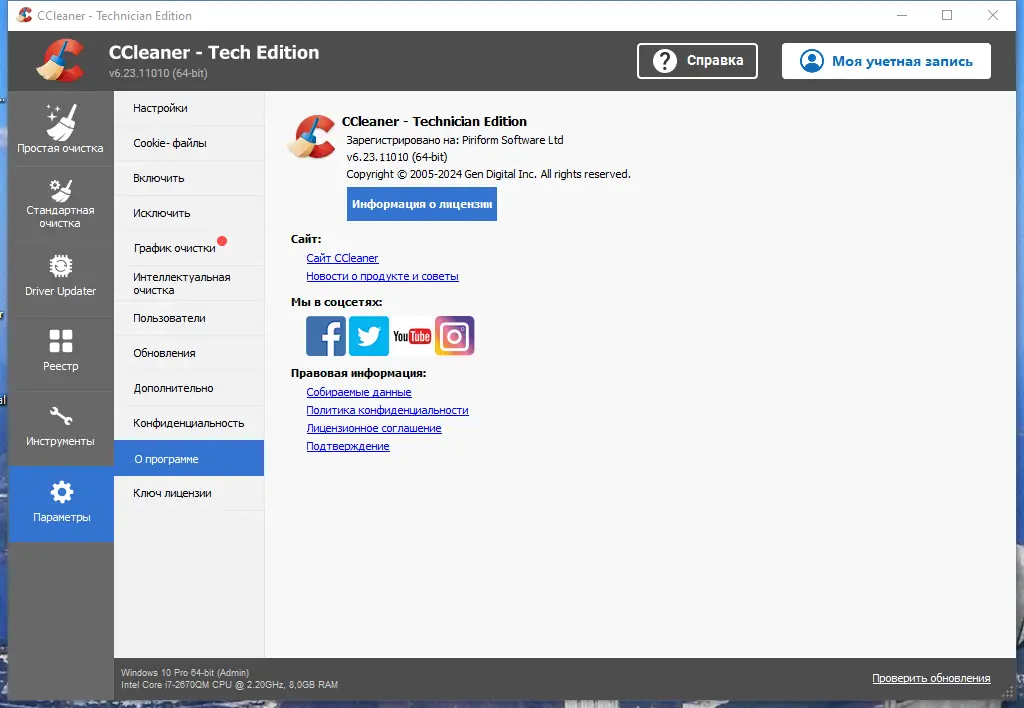This screenshot has width=1024, height=708.
Task: Click the Информация о лицензии button
Action: coord(421,203)
